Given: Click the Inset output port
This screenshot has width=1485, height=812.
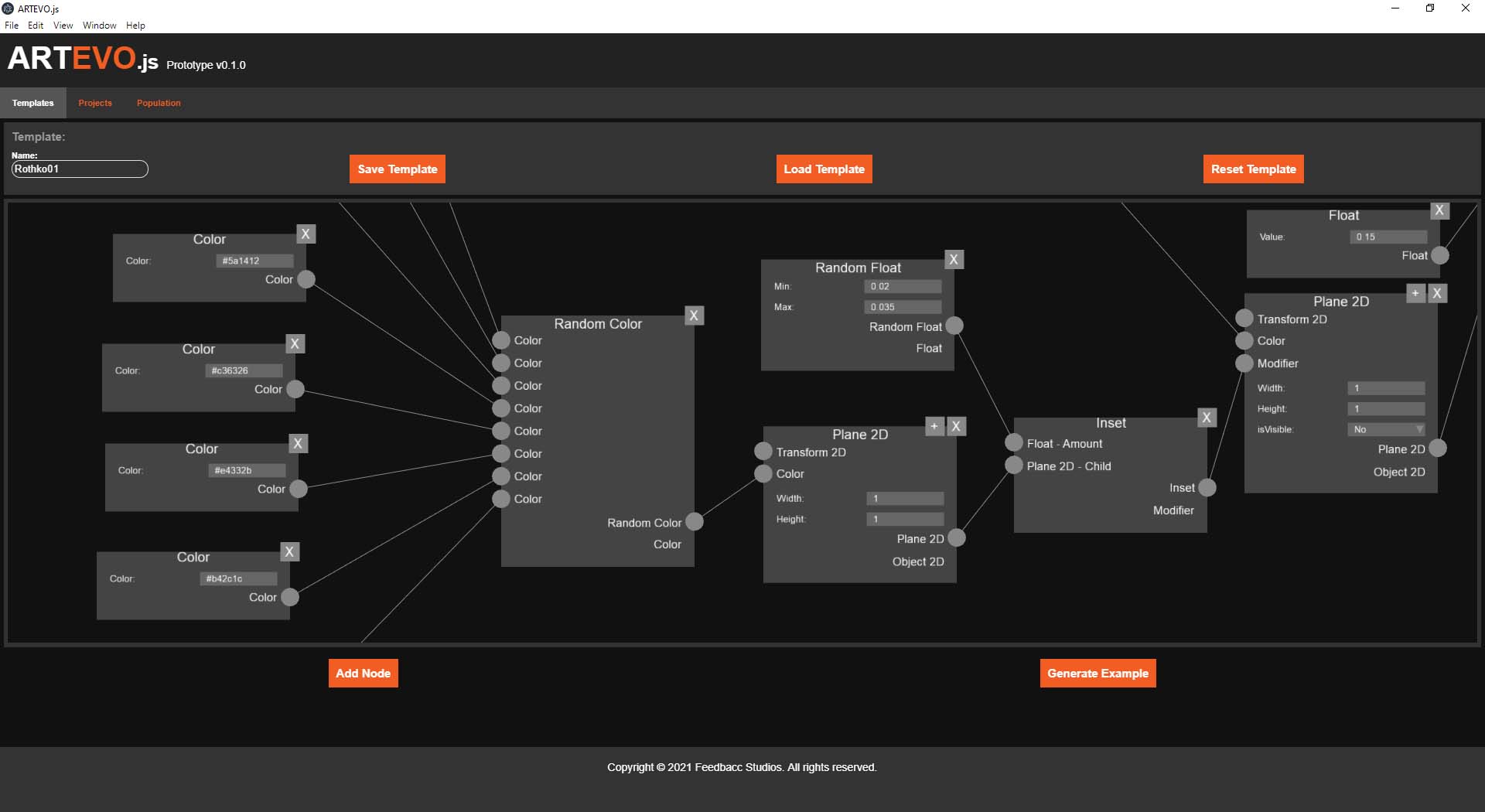Looking at the screenshot, I should 1207,488.
